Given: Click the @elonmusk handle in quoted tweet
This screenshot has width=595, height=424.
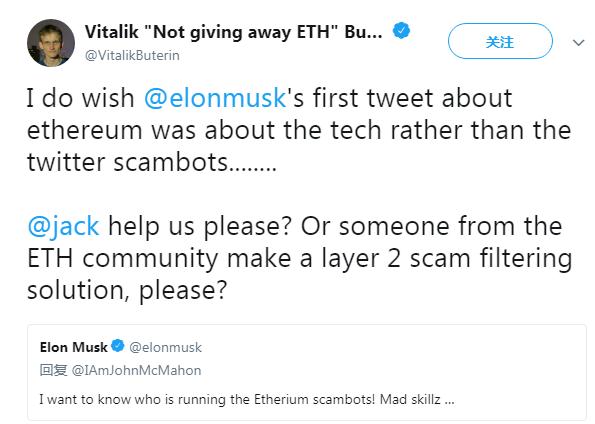Looking at the screenshot, I should click(x=165, y=347).
